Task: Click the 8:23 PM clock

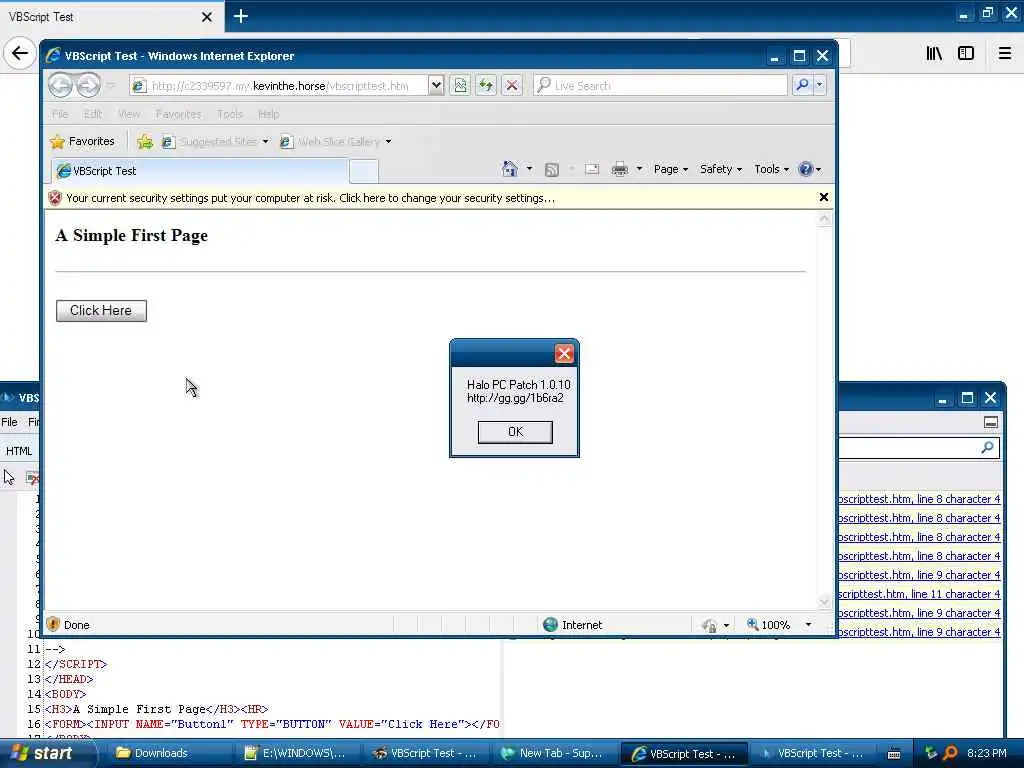Action: point(987,753)
